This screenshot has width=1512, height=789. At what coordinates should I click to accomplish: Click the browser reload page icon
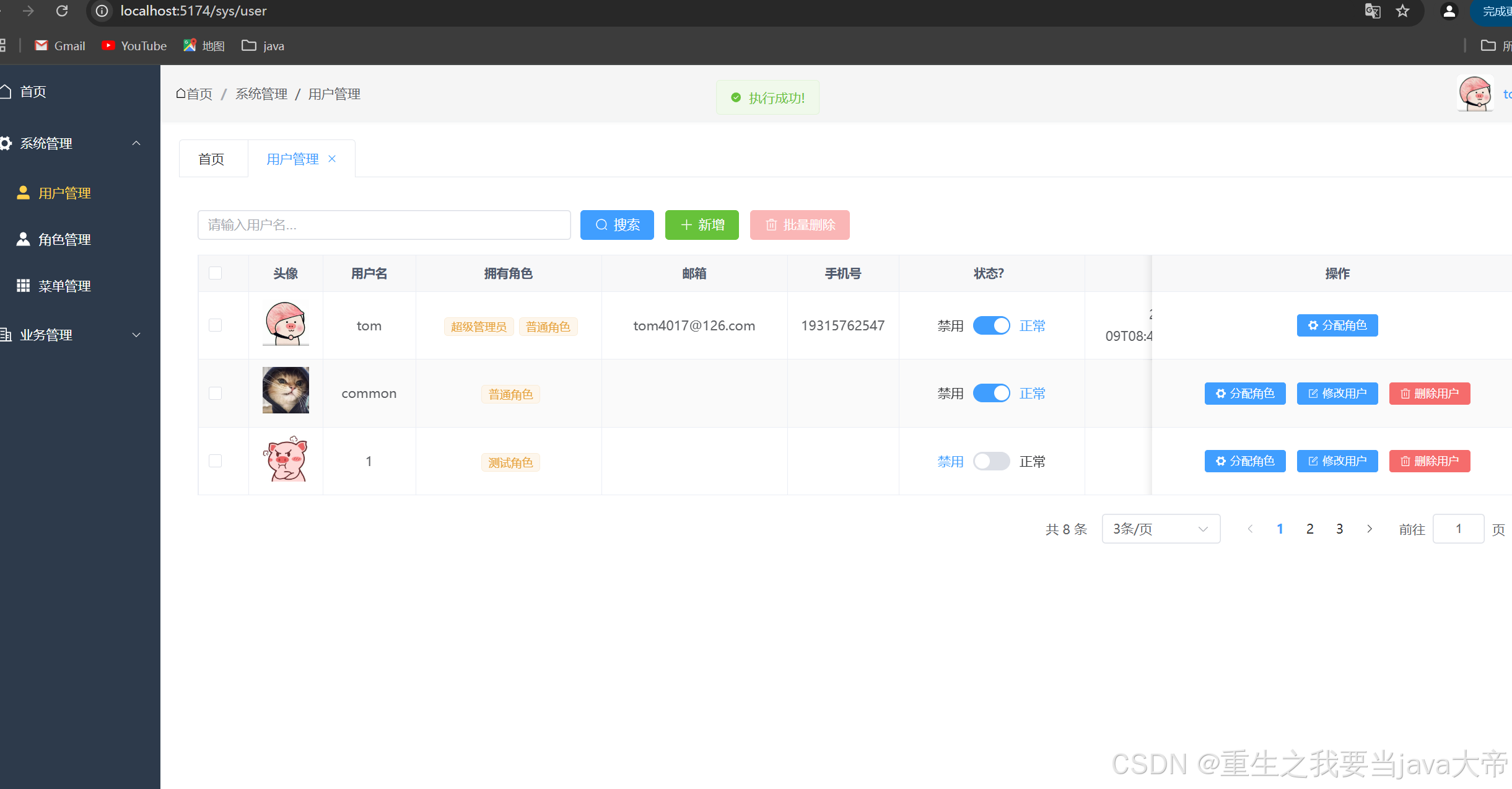pos(62,11)
